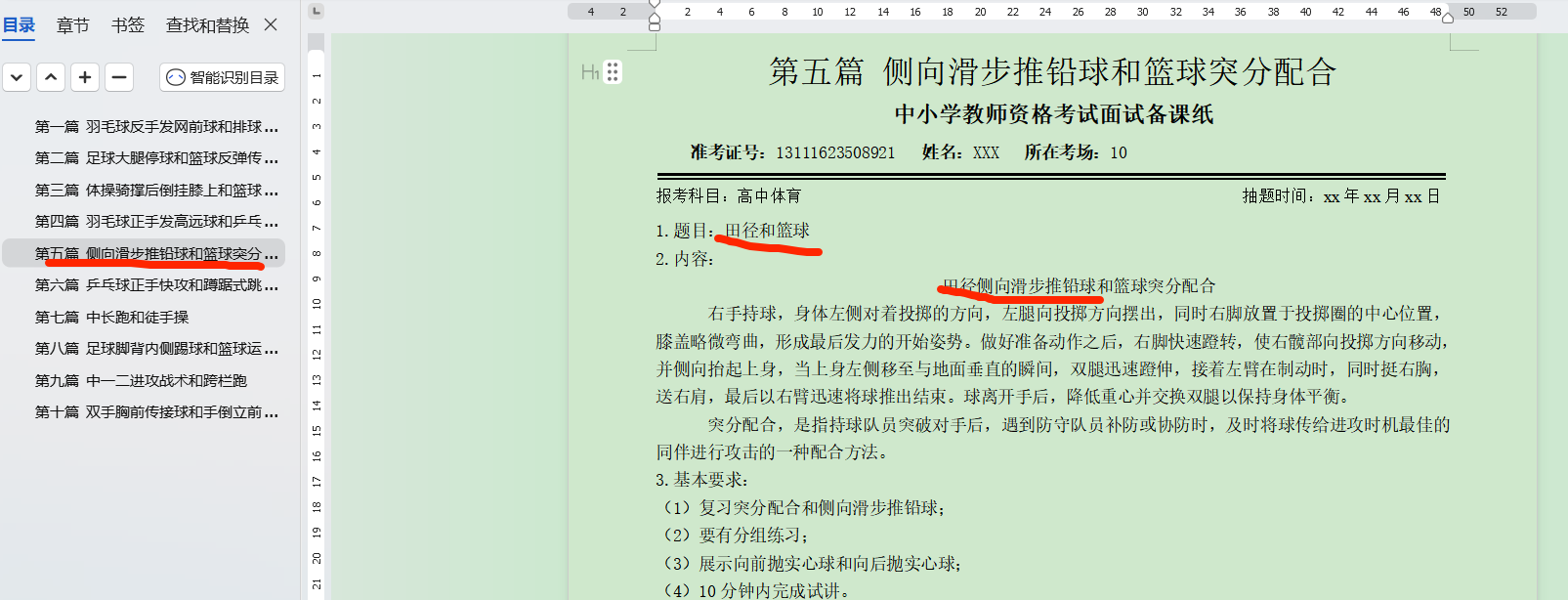Close the navigation pane with X
The width and height of the screenshot is (1568, 600).
pos(272,24)
